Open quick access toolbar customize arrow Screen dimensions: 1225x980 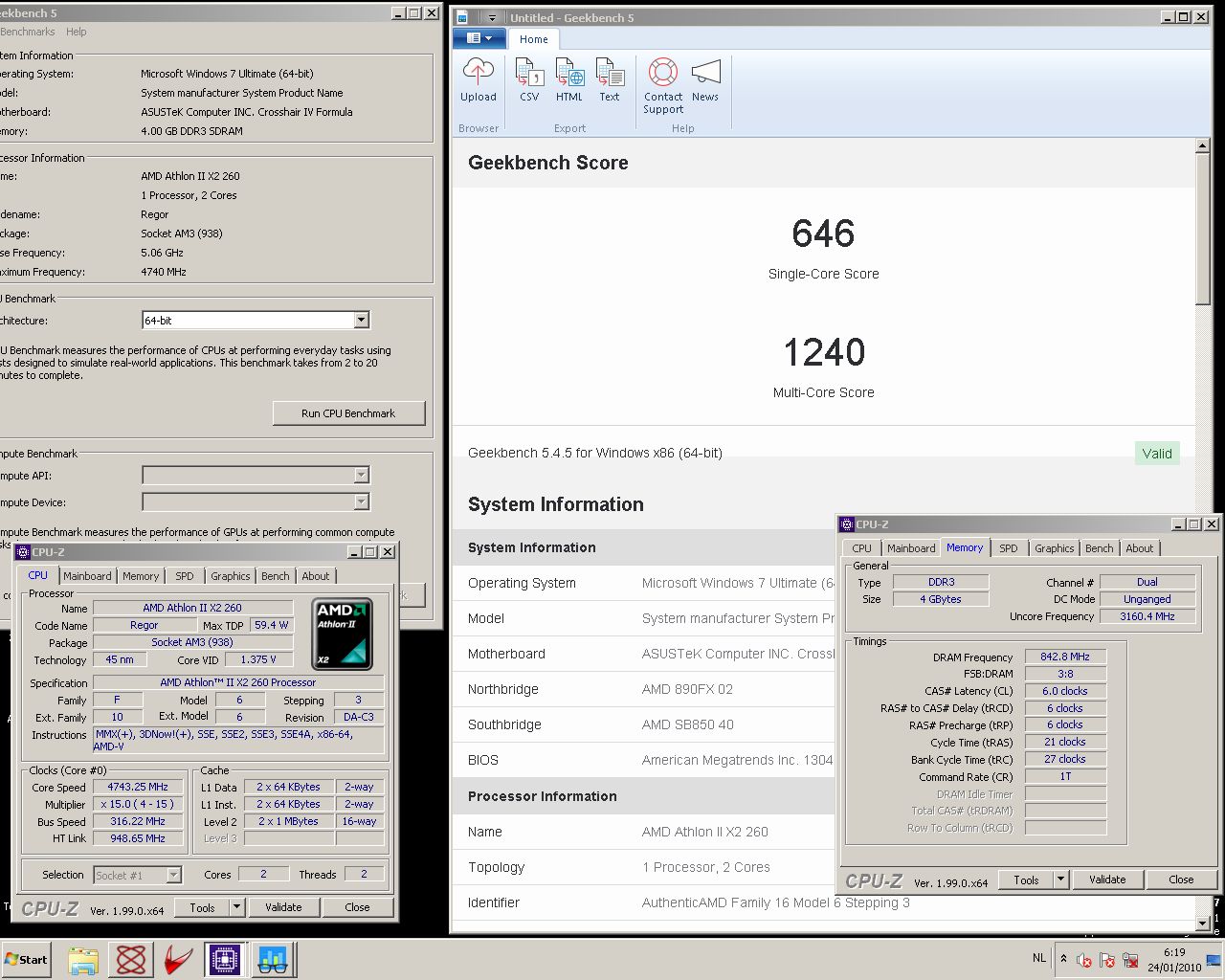tap(492, 17)
